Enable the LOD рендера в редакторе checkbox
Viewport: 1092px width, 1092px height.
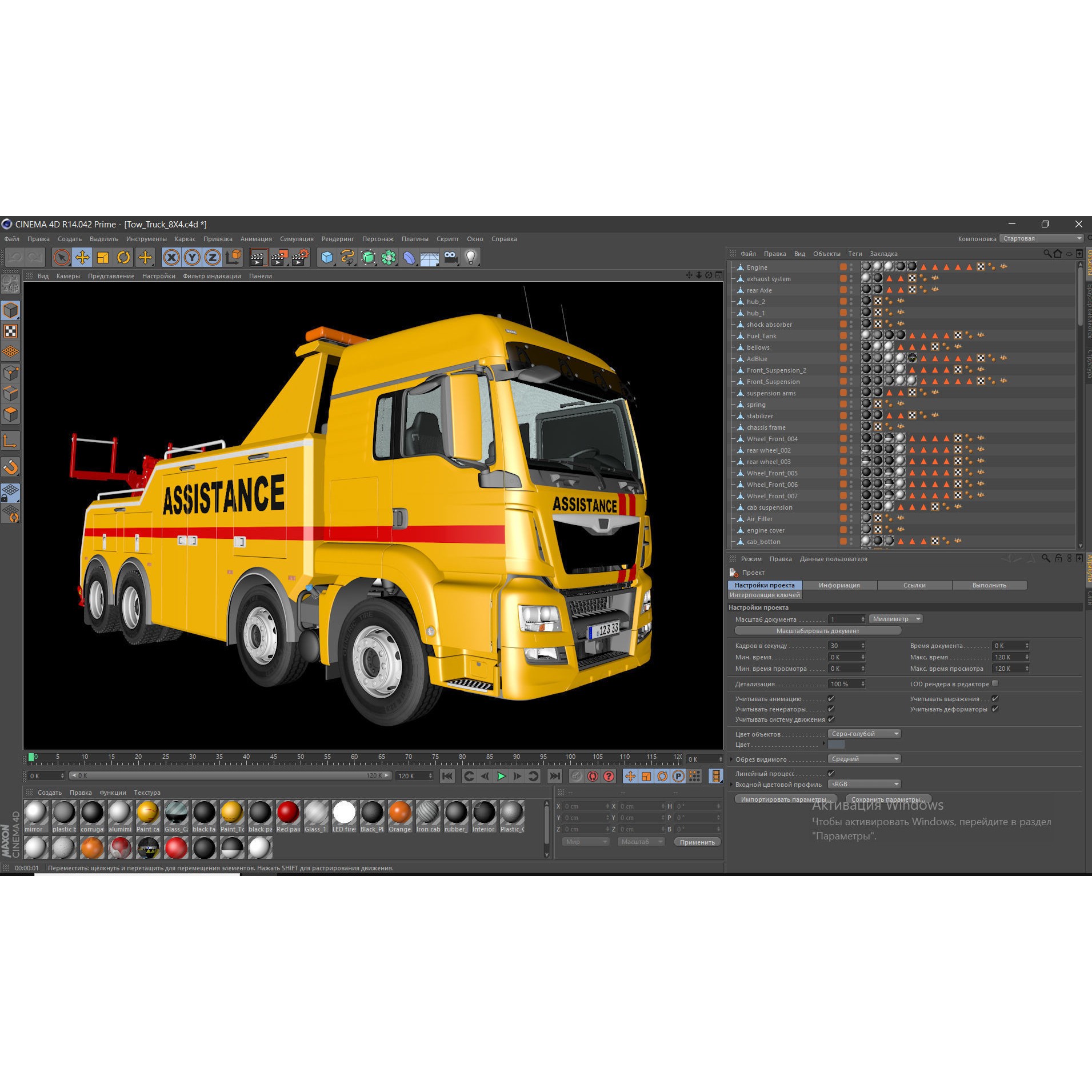pos(995,683)
